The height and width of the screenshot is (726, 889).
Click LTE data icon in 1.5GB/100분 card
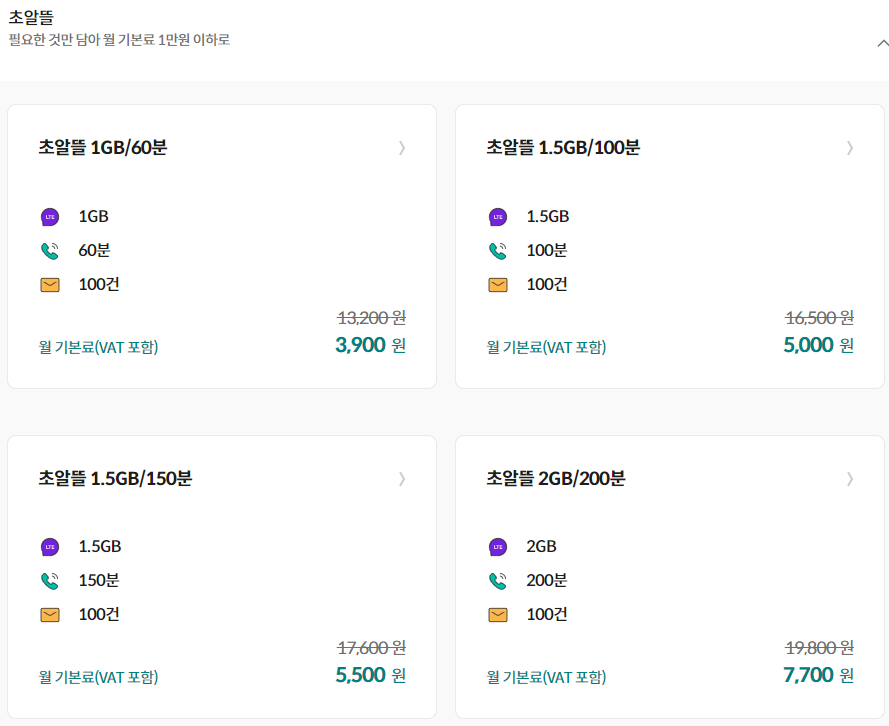tap(498, 217)
